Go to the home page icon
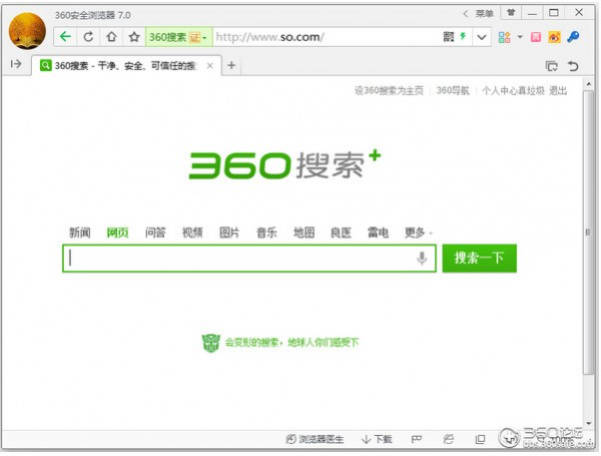The width and height of the screenshot is (601, 456). pos(112,37)
